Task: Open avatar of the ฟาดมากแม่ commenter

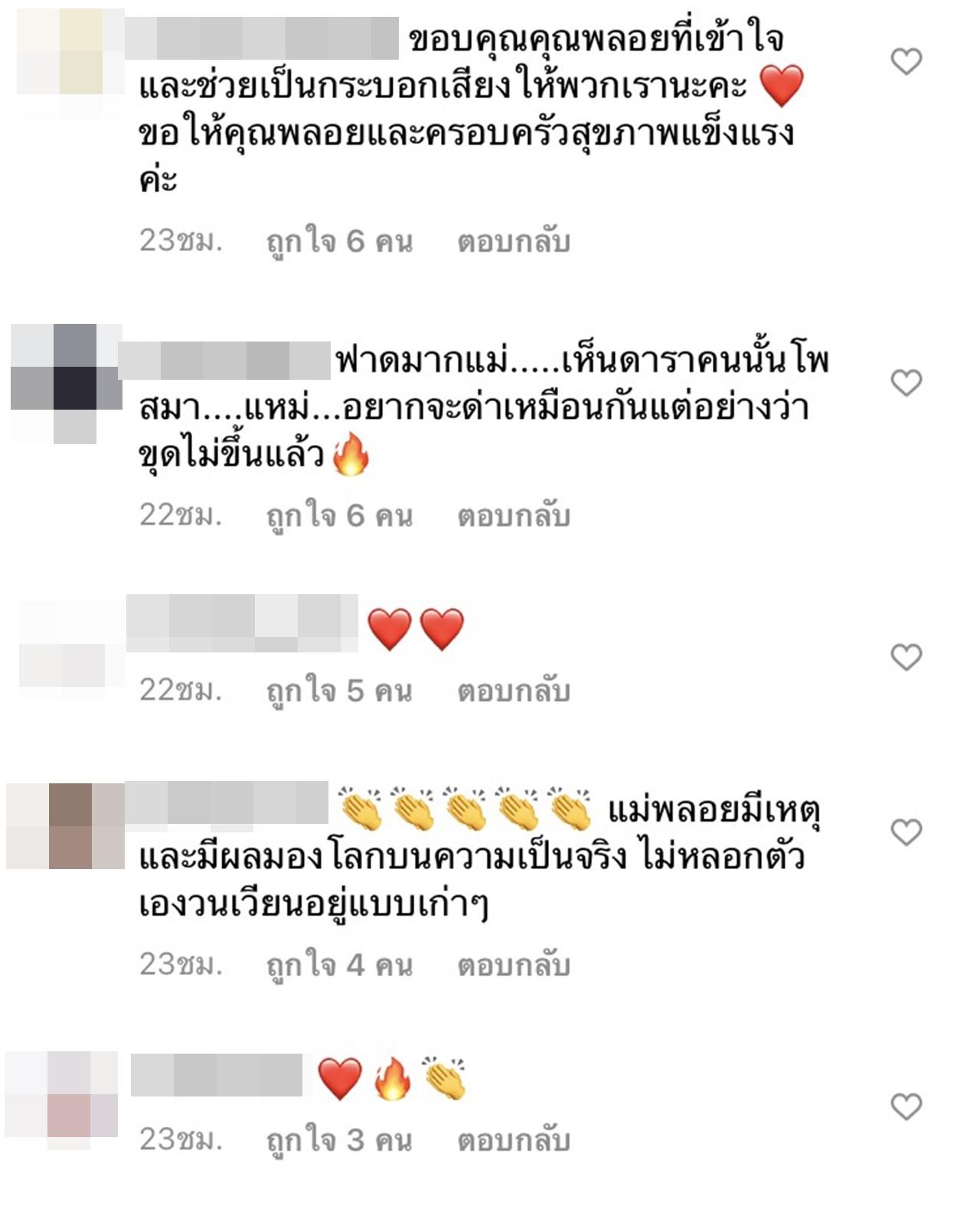Action: coord(67,384)
